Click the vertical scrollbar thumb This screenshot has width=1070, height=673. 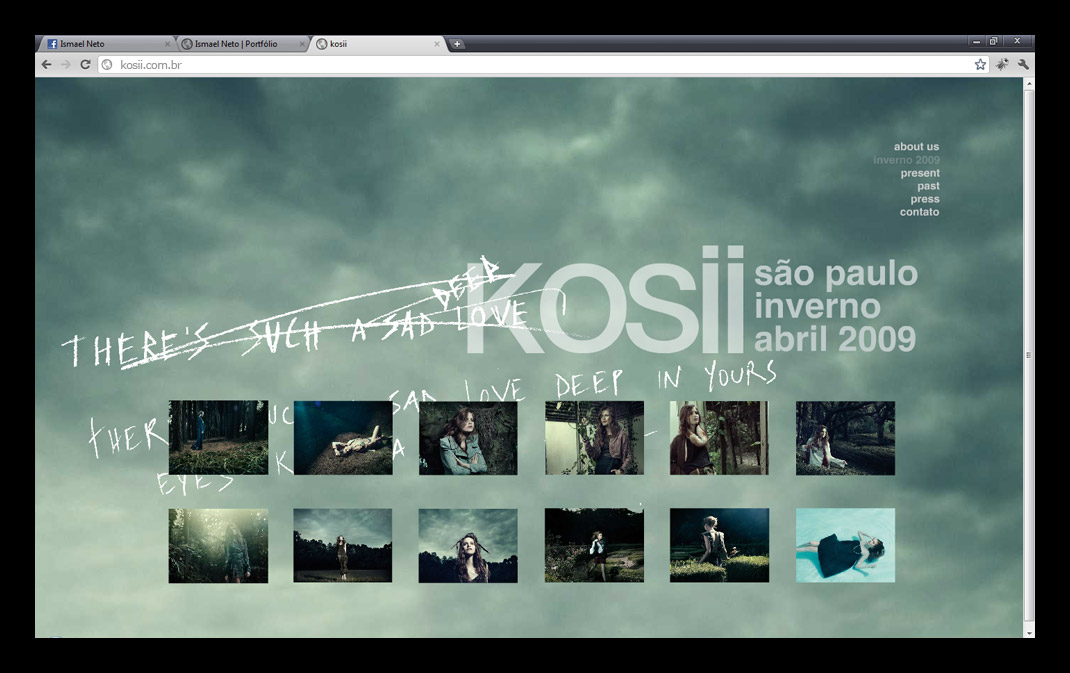[x=1029, y=354]
